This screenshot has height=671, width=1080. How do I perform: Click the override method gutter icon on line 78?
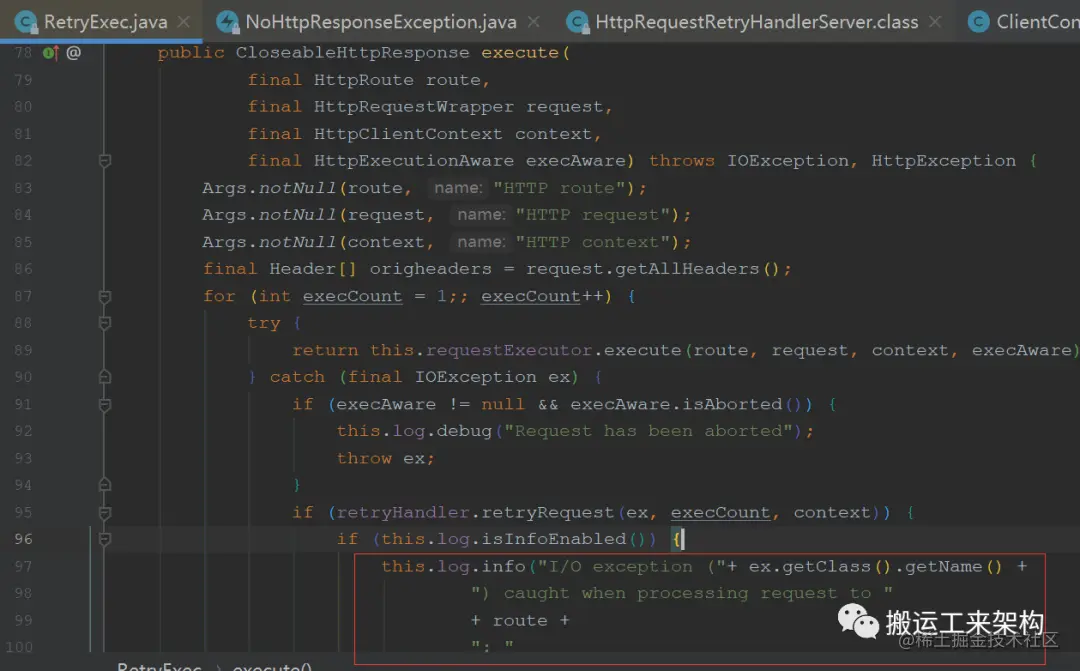[x=50, y=52]
